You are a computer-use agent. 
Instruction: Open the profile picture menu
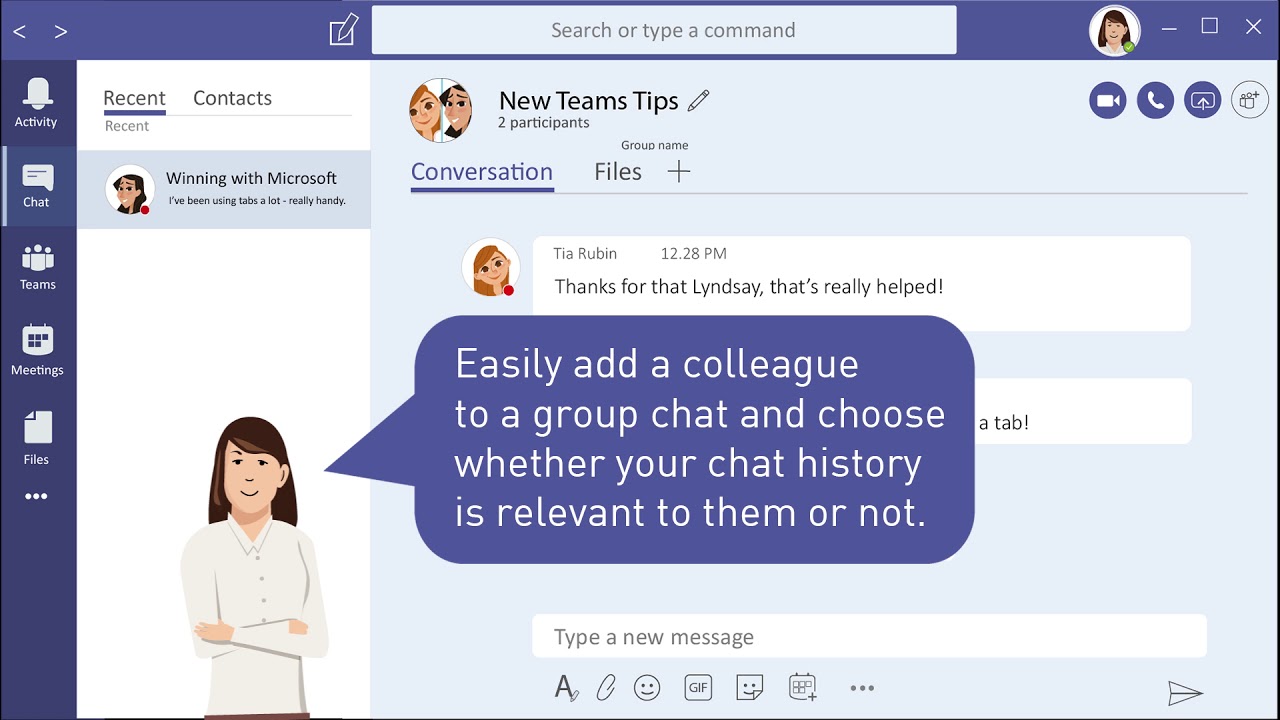[x=1115, y=30]
